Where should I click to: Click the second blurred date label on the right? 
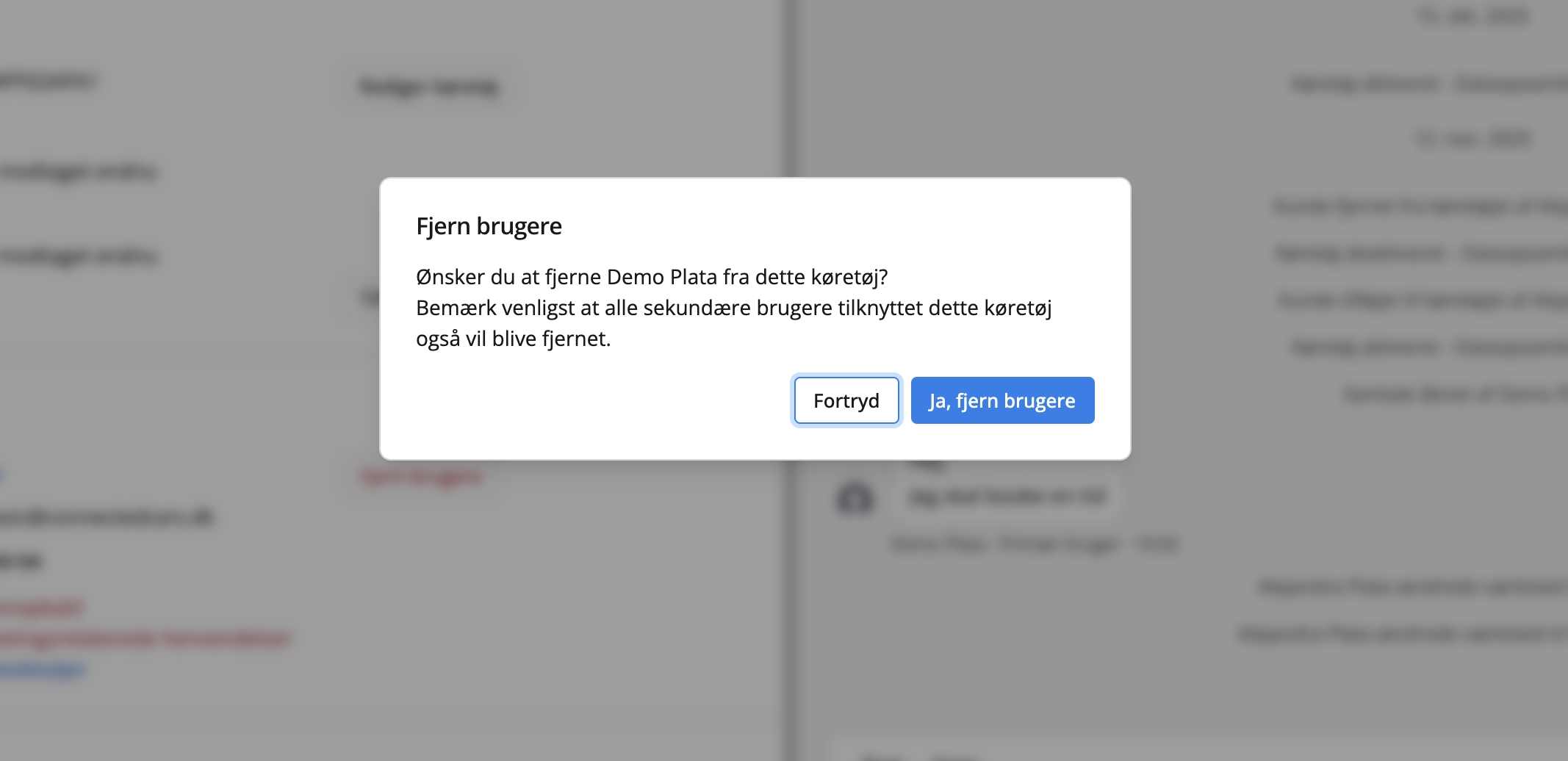click(1473, 138)
